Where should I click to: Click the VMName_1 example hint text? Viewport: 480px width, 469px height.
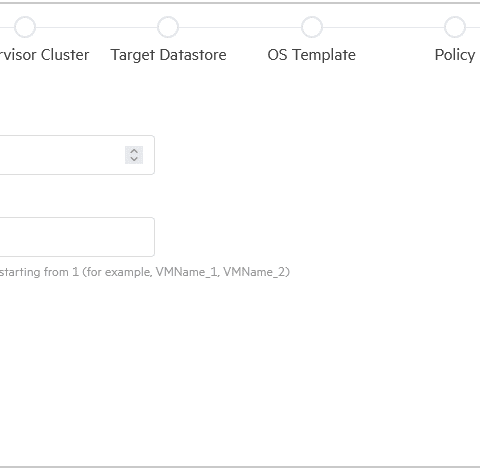(x=187, y=272)
